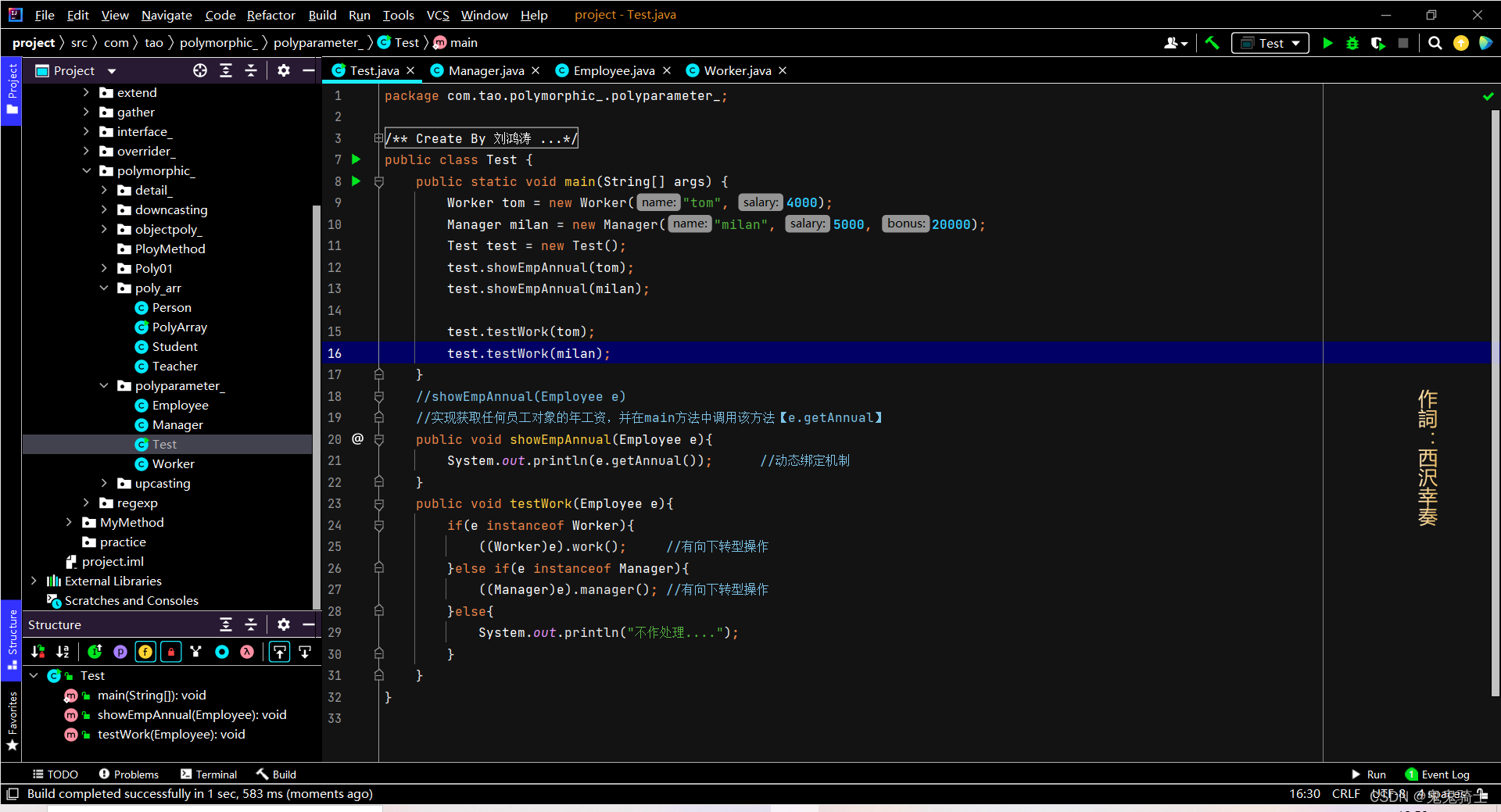Toggle Show Inherited in Structure toolbar
The width and height of the screenshot is (1501, 812).
pyautogui.click(x=95, y=652)
